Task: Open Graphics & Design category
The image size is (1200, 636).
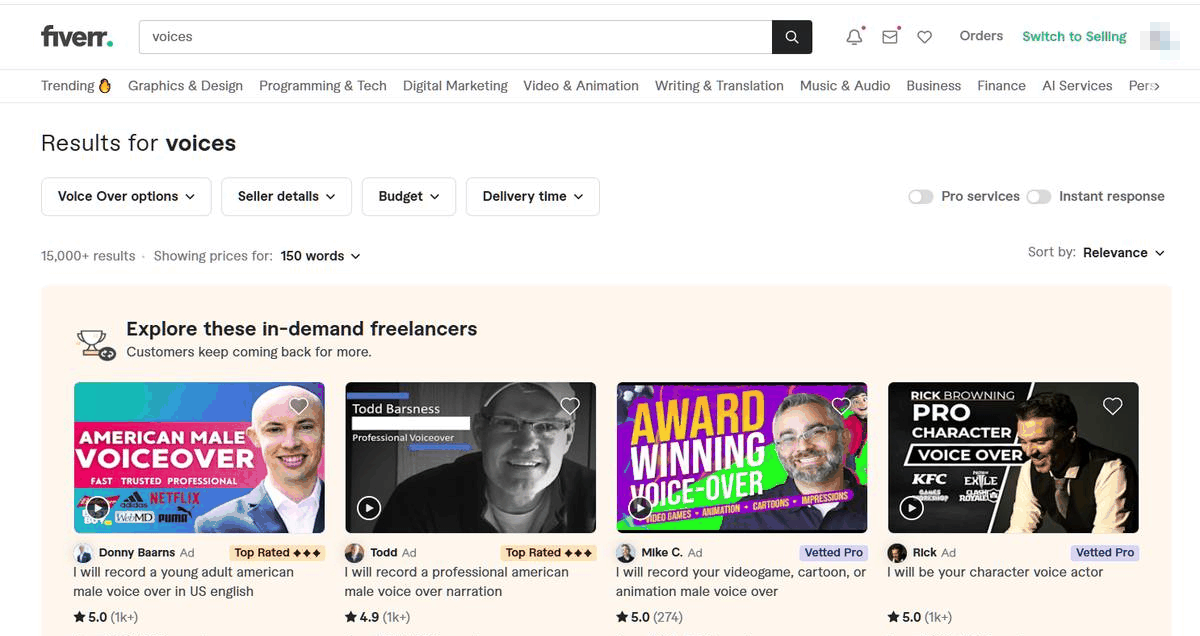Action: tap(185, 86)
